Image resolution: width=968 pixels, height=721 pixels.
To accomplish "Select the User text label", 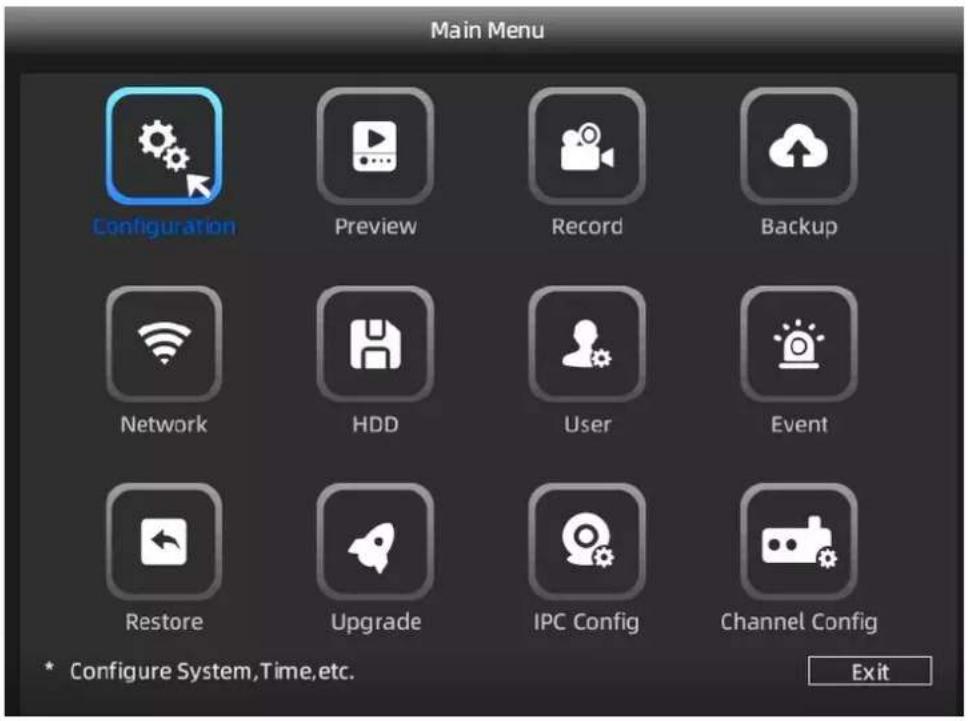I will 587,424.
